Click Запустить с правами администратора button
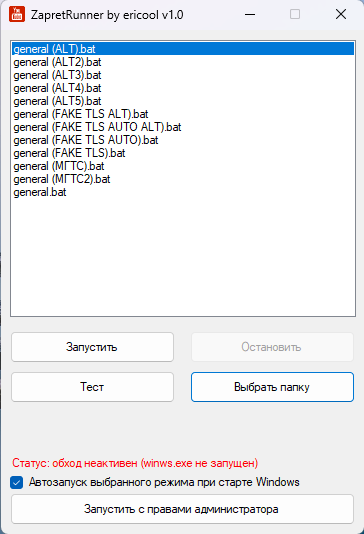This screenshot has width=364, height=534. (x=182, y=509)
